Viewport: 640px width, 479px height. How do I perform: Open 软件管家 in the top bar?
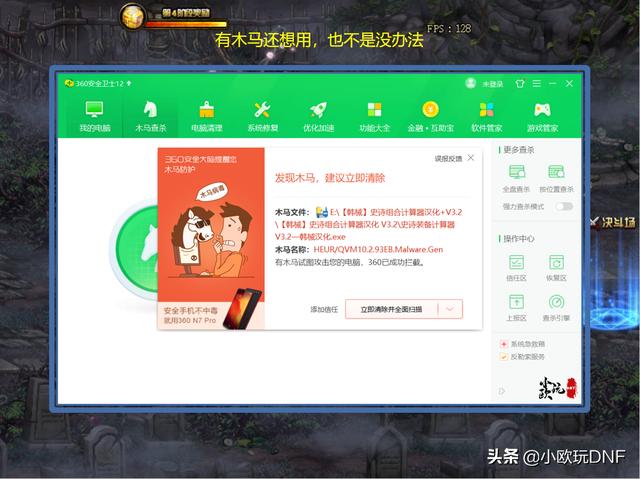(x=487, y=116)
